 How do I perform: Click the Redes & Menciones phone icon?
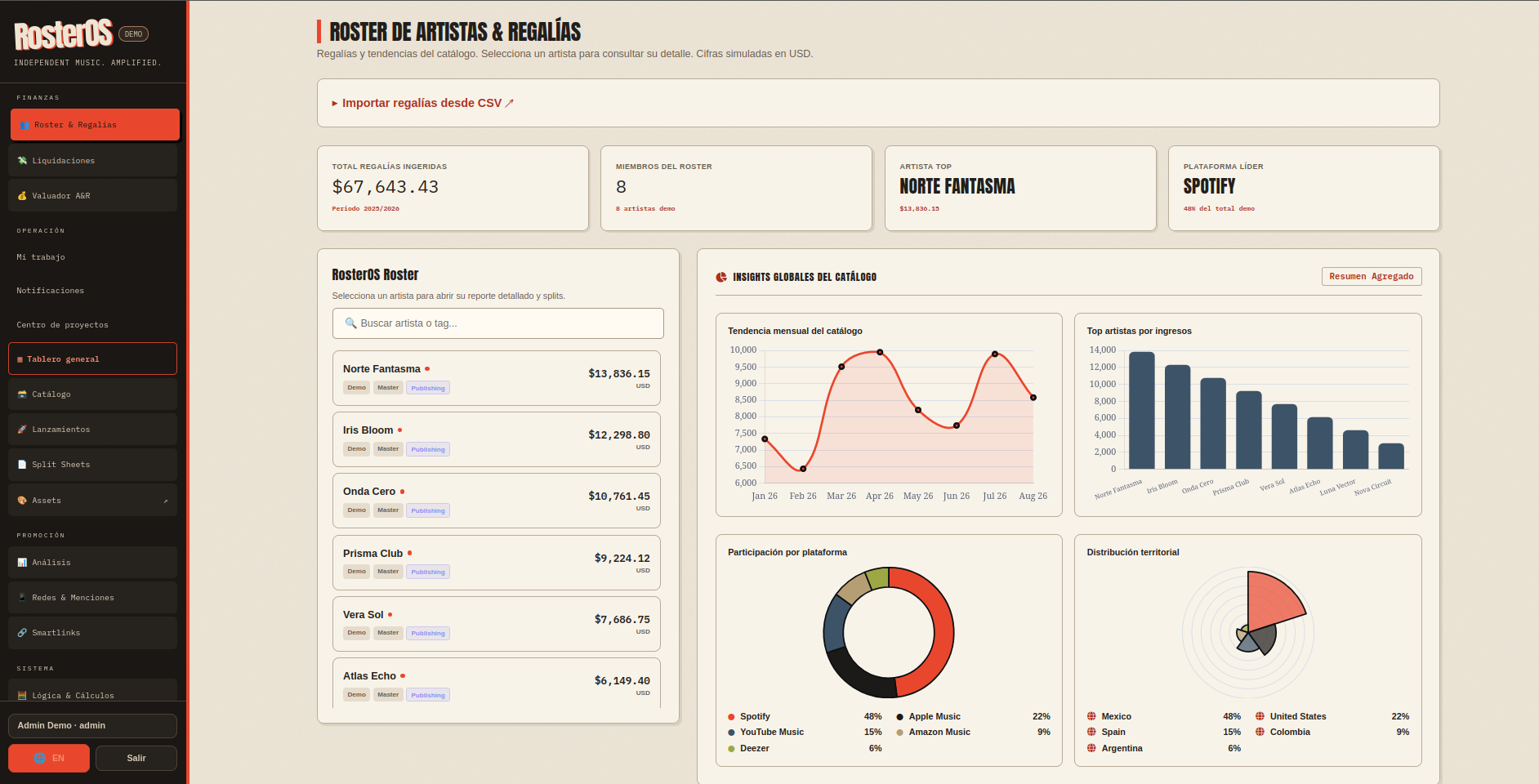[22, 598]
